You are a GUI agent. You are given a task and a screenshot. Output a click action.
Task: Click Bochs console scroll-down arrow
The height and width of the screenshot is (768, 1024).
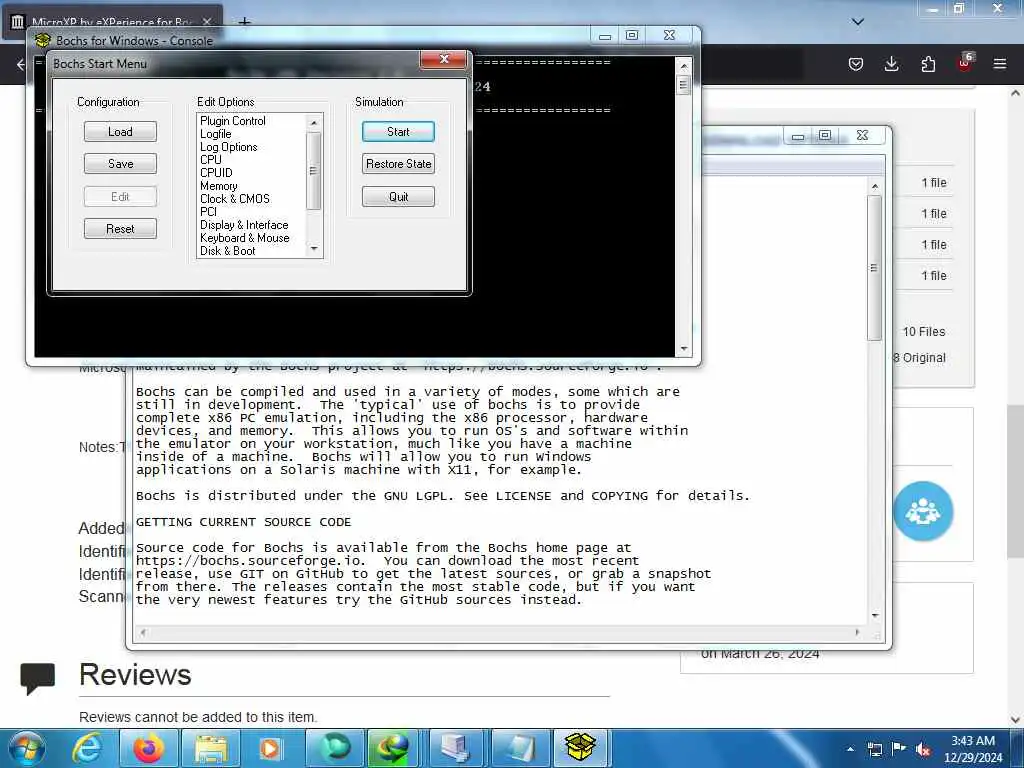pos(684,349)
